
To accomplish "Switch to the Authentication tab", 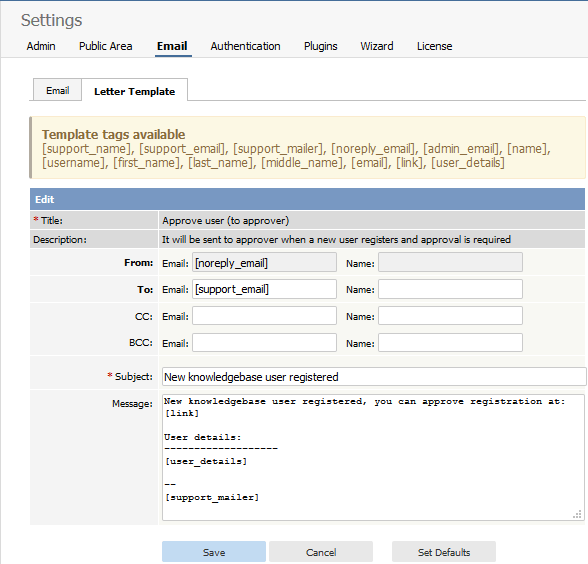I will pyautogui.click(x=245, y=46).
